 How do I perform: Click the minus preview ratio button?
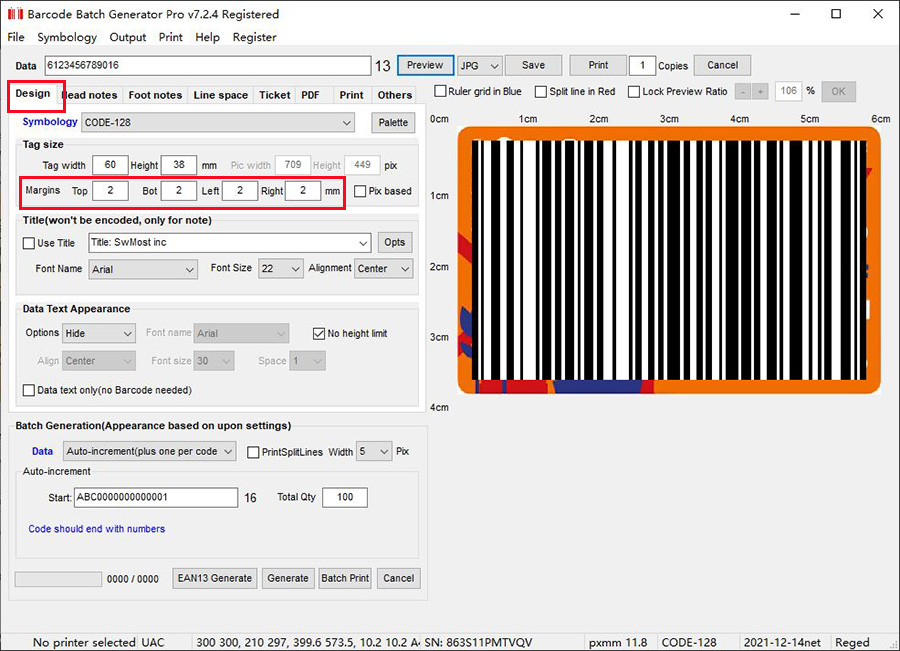(x=743, y=91)
